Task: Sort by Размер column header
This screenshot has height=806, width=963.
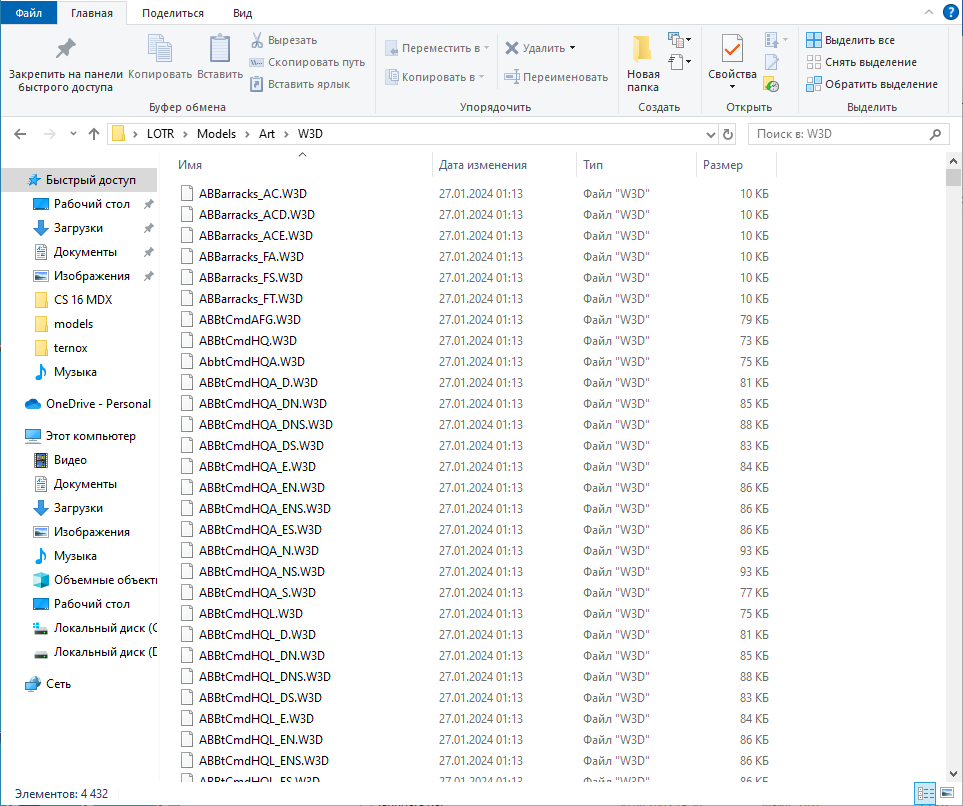Action: click(723, 165)
